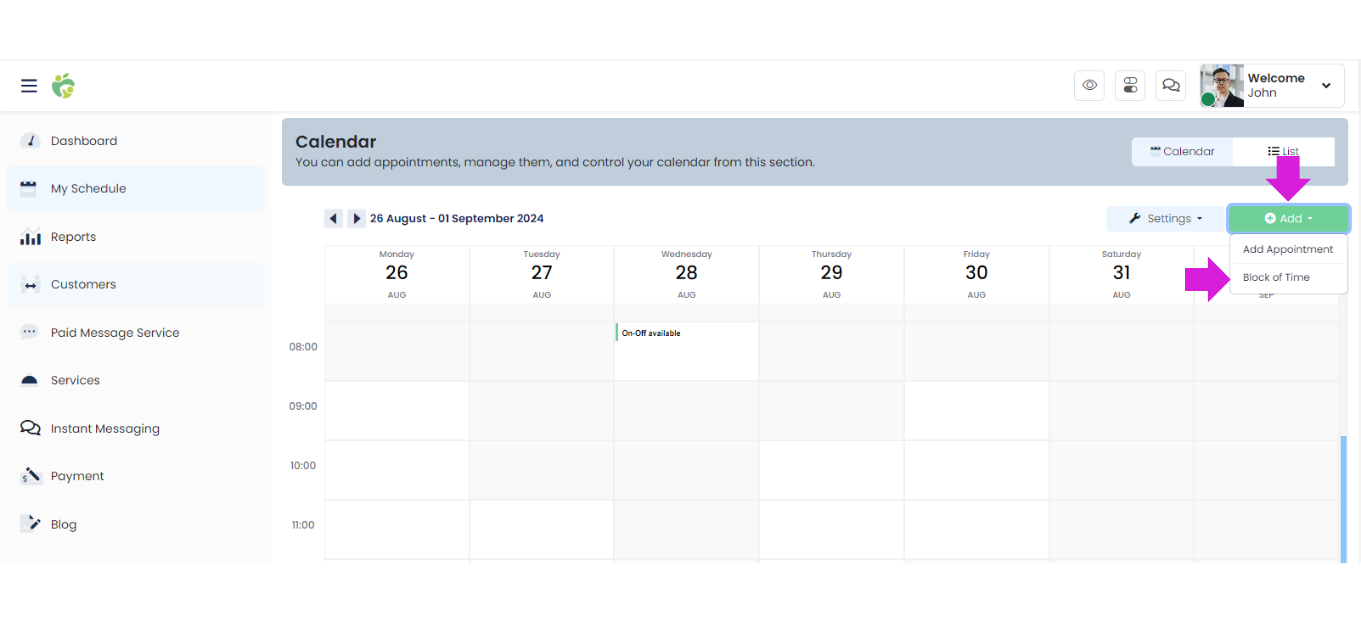Click the Blog pencil icon
This screenshot has height=623, width=1361.
[x=31, y=524]
